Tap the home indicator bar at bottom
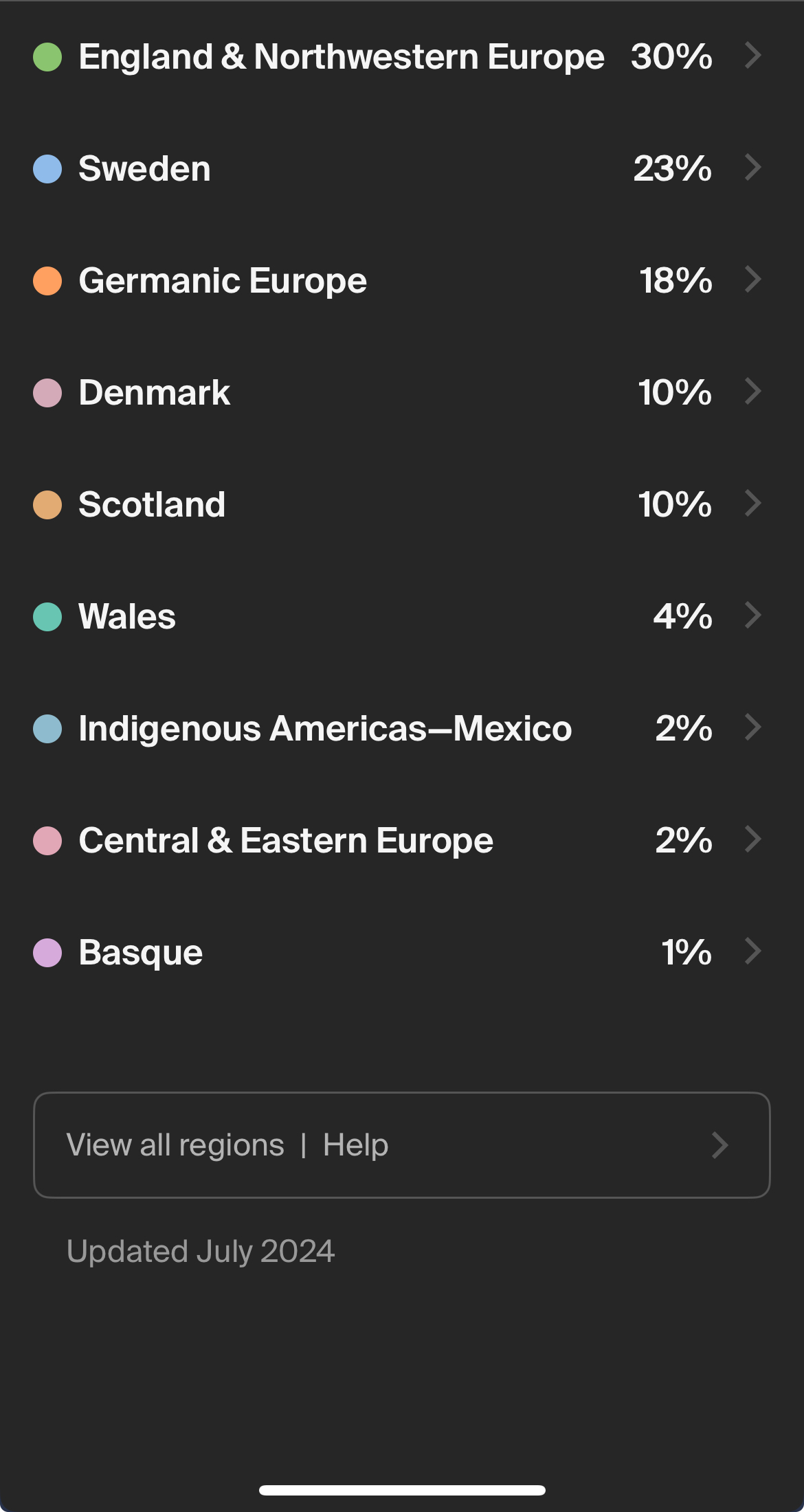 point(402,1490)
